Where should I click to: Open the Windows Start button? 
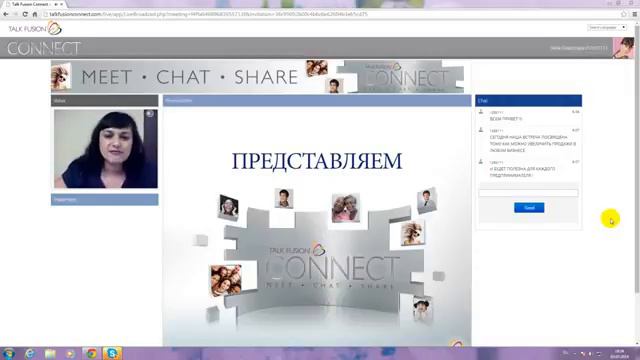(x=9, y=353)
